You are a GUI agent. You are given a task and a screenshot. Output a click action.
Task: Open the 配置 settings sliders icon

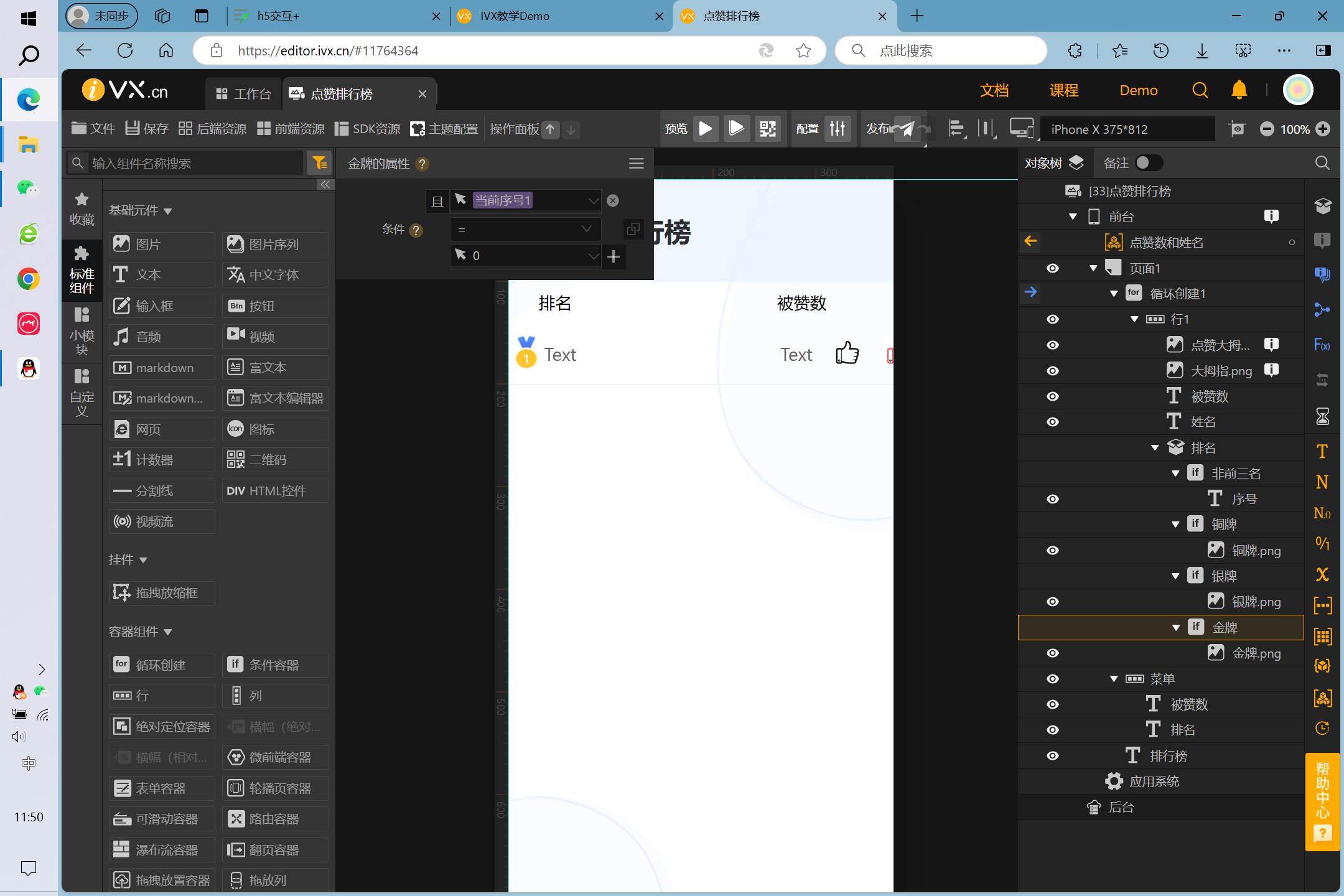coord(838,129)
